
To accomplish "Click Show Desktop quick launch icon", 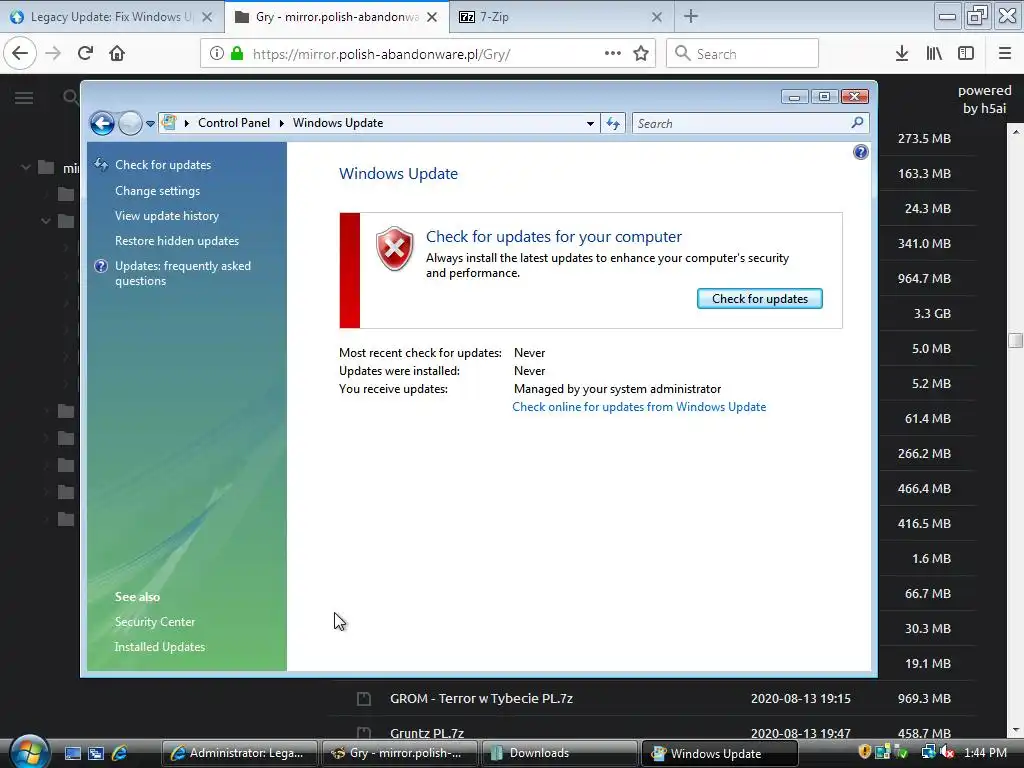I will tap(72, 753).
